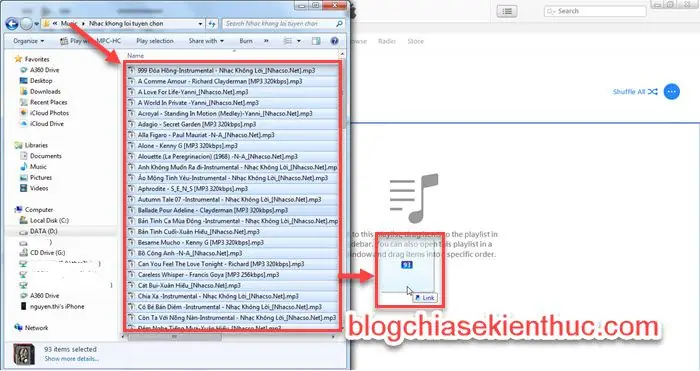Focus the iTunes Search field

pos(595,11)
